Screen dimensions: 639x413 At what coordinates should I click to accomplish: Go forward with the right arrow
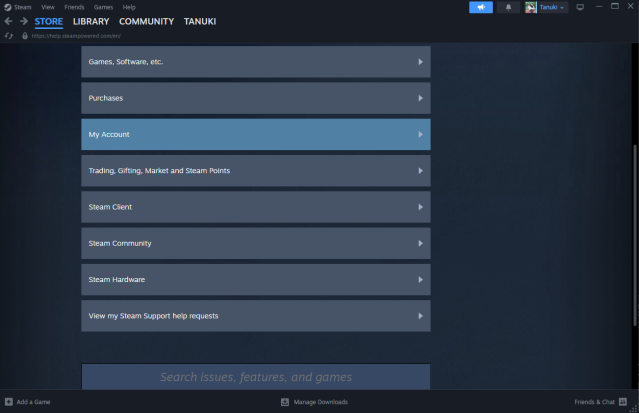tap(24, 21)
